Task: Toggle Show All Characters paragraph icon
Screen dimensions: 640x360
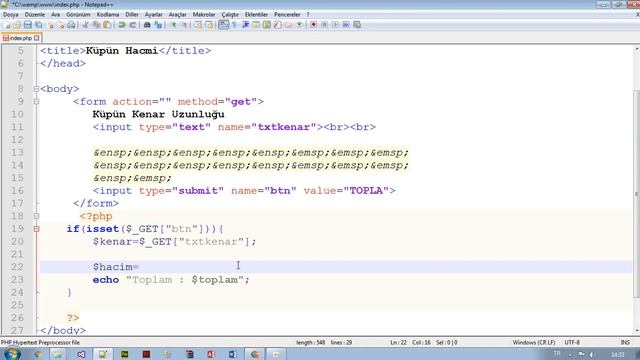Action: tap(234, 25)
